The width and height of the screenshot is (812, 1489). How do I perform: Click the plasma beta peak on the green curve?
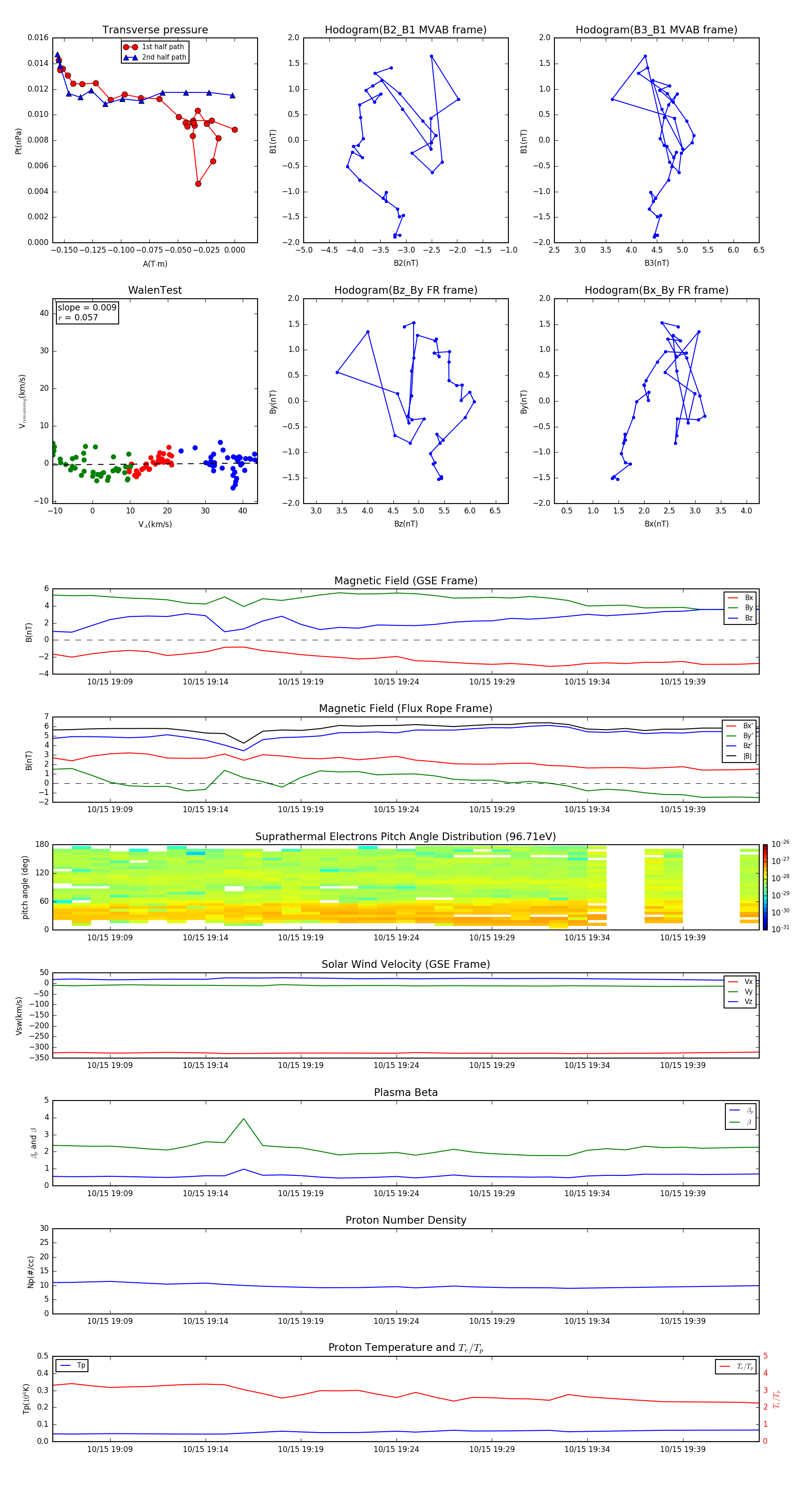244,1119
